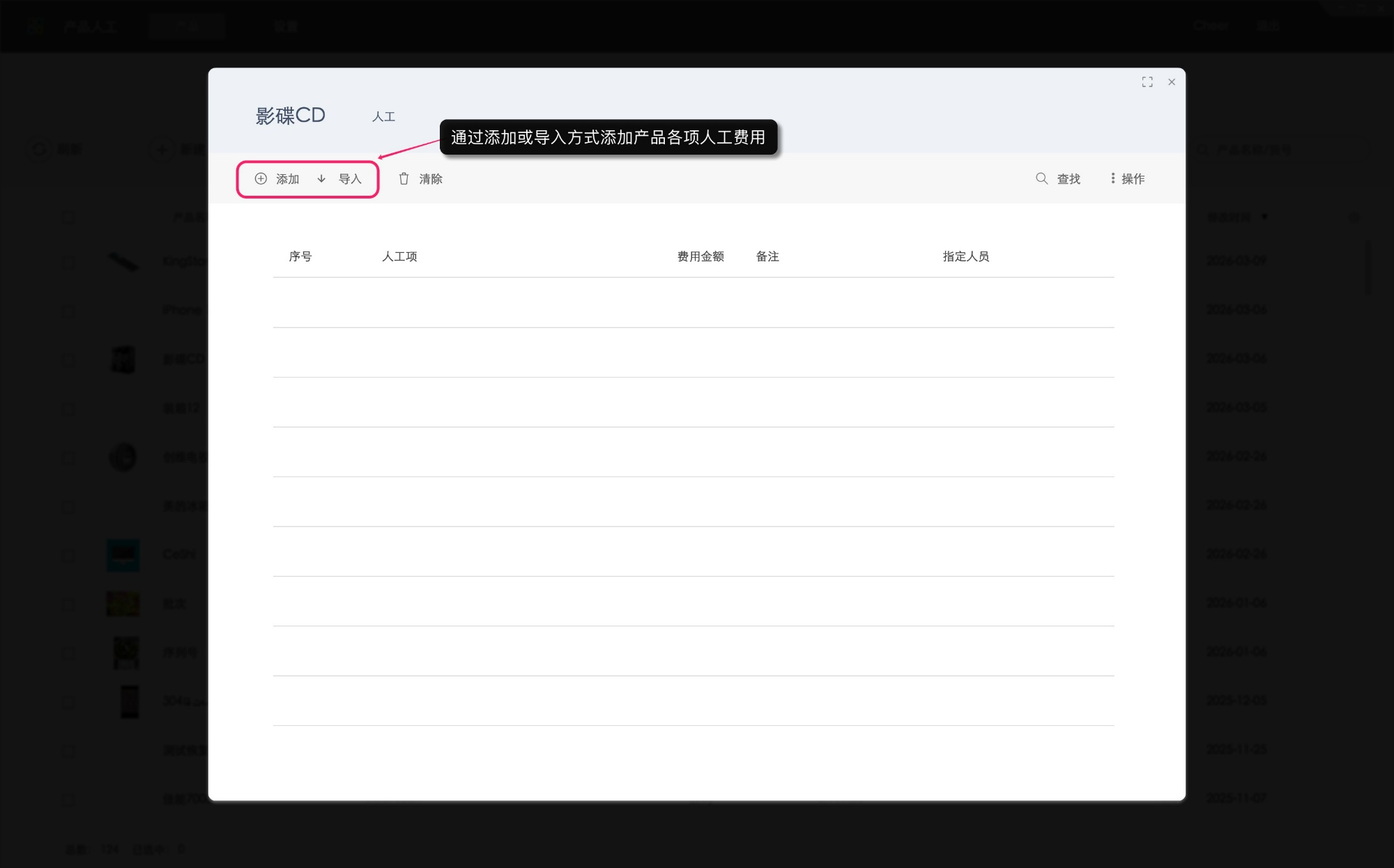Open the 操作 three-dot menu

(x=1112, y=179)
